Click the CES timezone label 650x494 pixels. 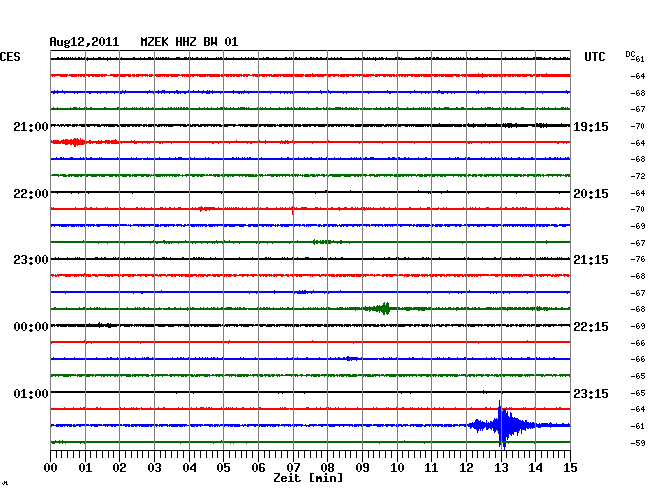point(10,57)
